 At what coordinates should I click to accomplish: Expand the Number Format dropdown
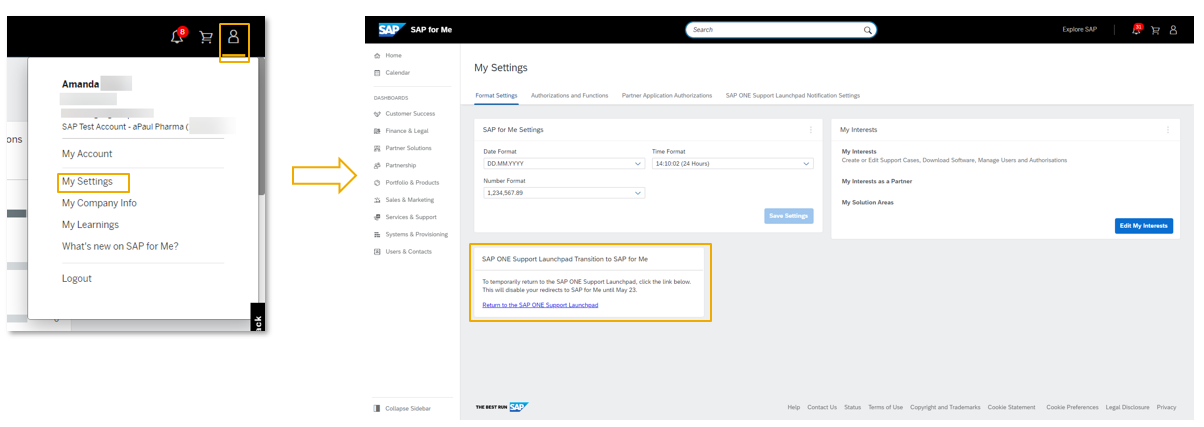tap(639, 193)
